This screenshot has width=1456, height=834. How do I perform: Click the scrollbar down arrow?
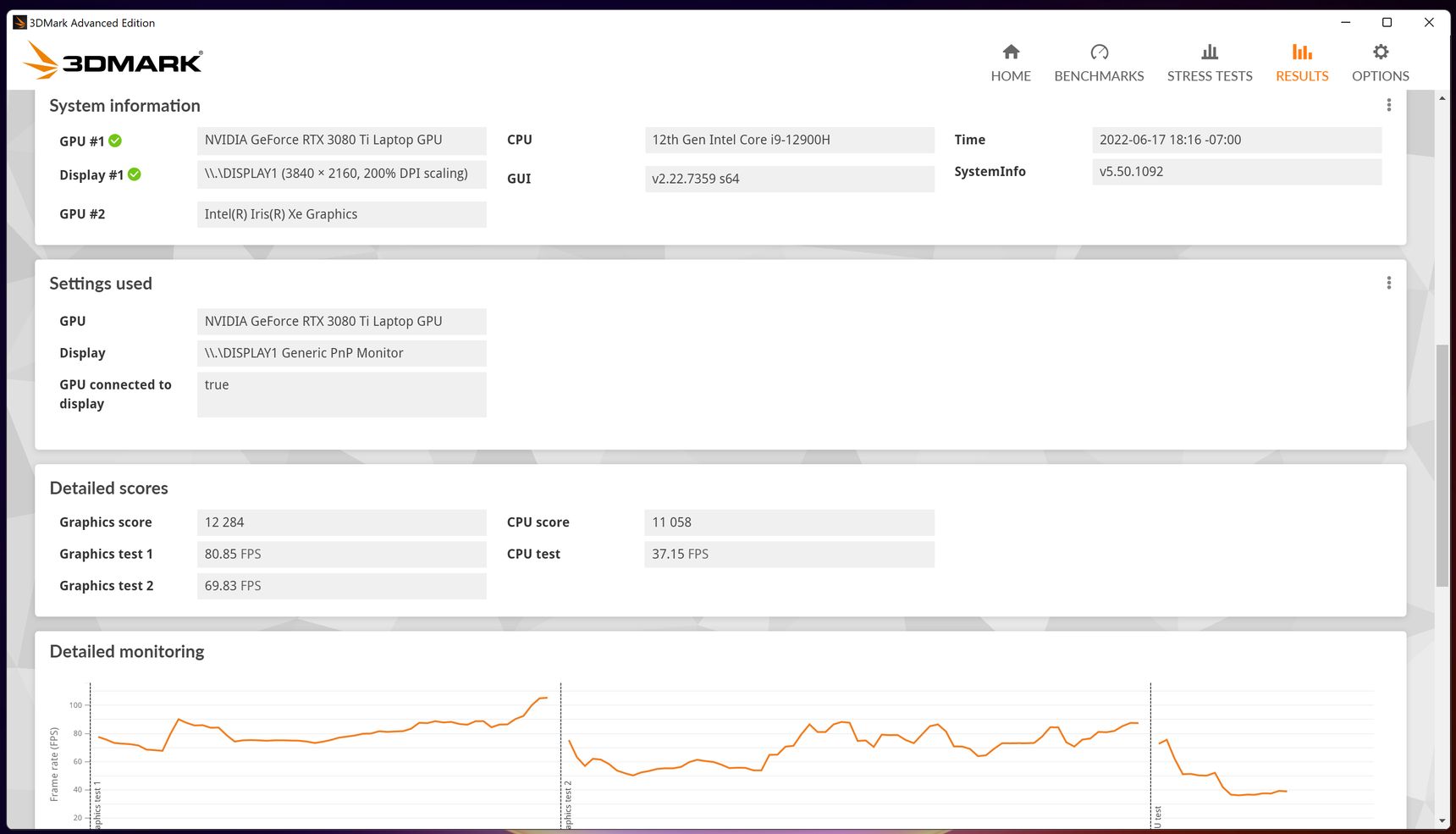1442,820
